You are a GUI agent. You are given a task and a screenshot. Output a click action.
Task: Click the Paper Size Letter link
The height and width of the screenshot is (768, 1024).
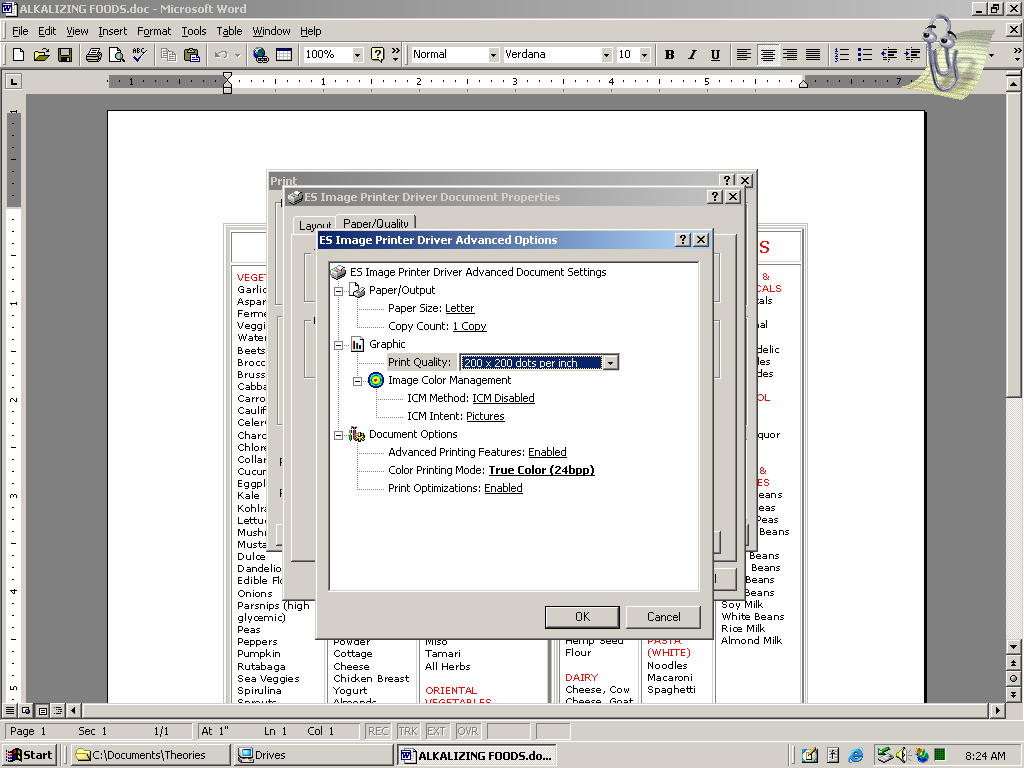459,308
